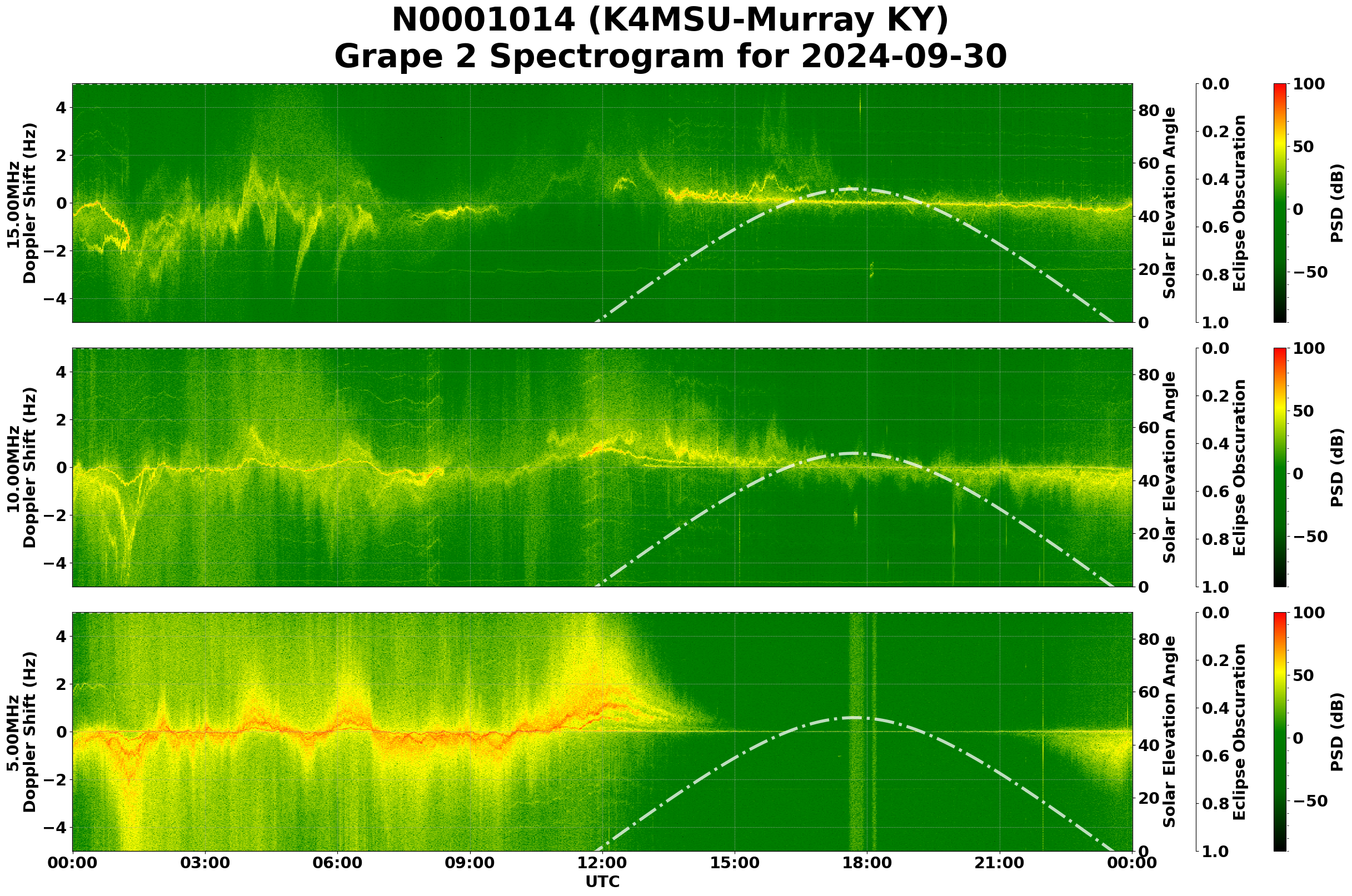1352x896 pixels.
Task: Click the middle panel PSD (dB) colorbar
Action: 1280,467
